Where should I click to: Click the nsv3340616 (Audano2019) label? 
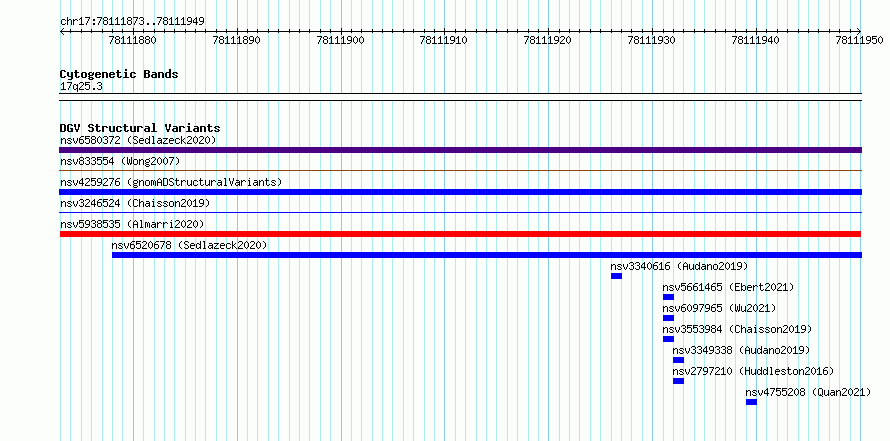679,266
